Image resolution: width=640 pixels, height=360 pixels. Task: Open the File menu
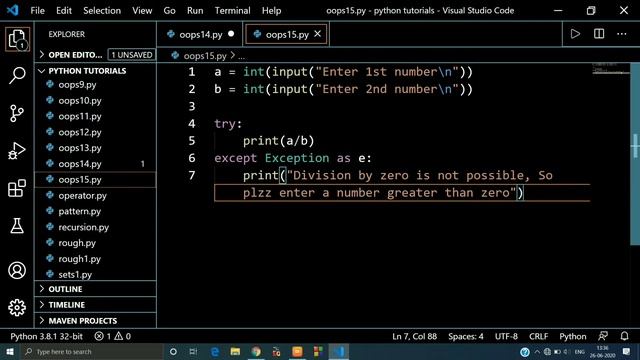coord(37,10)
